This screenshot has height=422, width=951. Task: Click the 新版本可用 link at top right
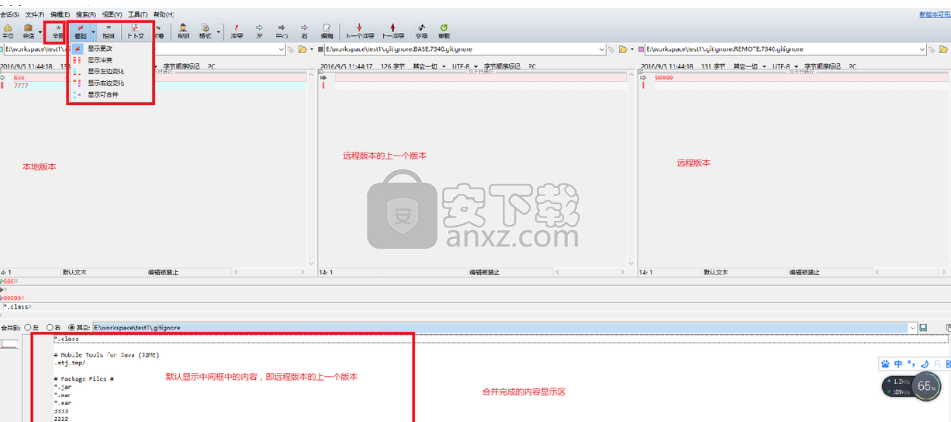[x=935, y=14]
